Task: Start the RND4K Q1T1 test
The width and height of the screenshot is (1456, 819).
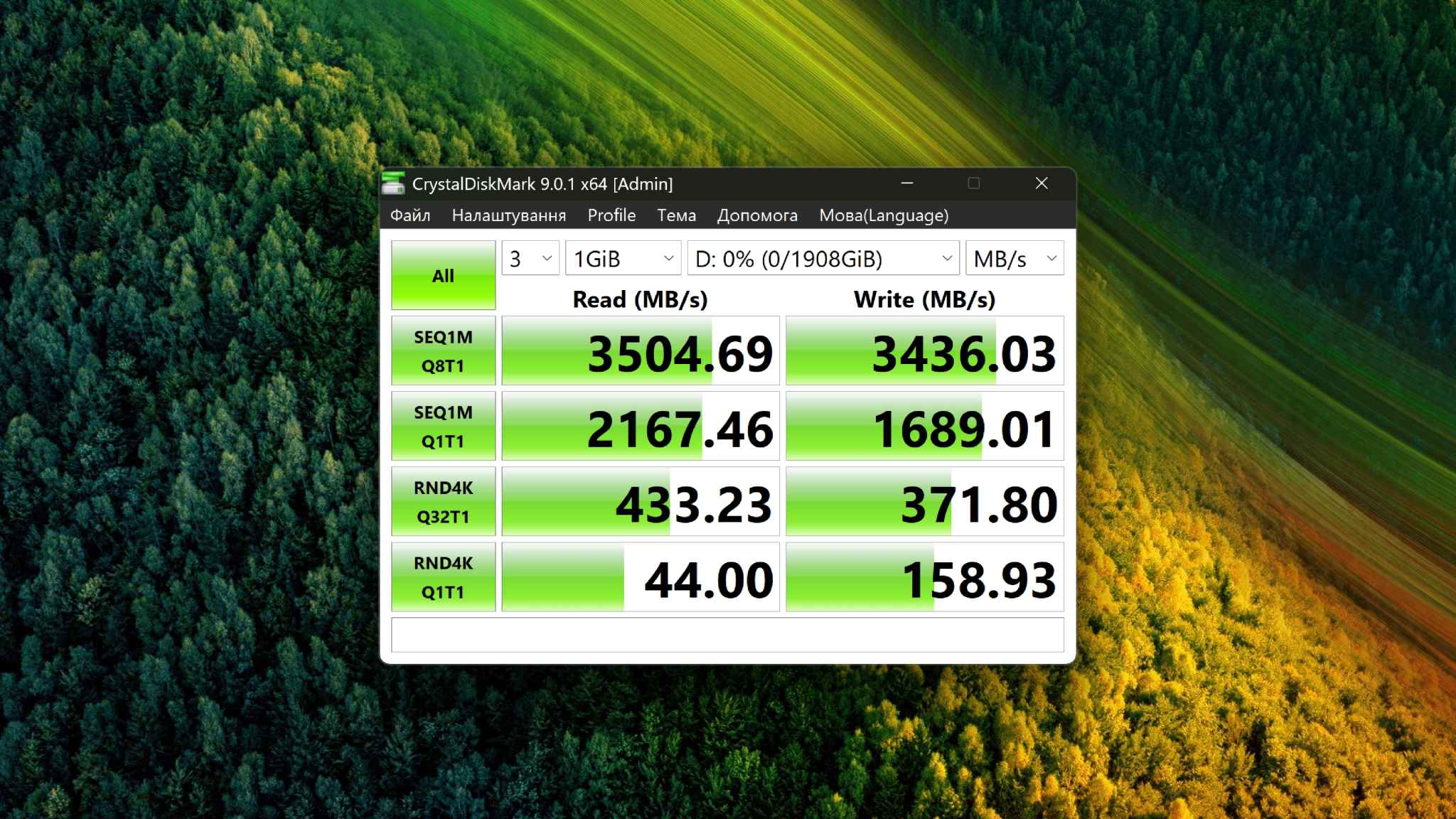Action: [443, 577]
